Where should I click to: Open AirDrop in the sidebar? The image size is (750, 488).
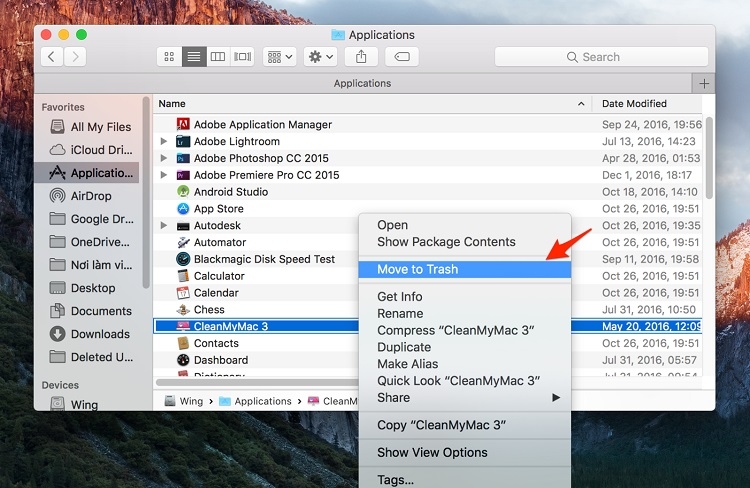[x=91, y=196]
